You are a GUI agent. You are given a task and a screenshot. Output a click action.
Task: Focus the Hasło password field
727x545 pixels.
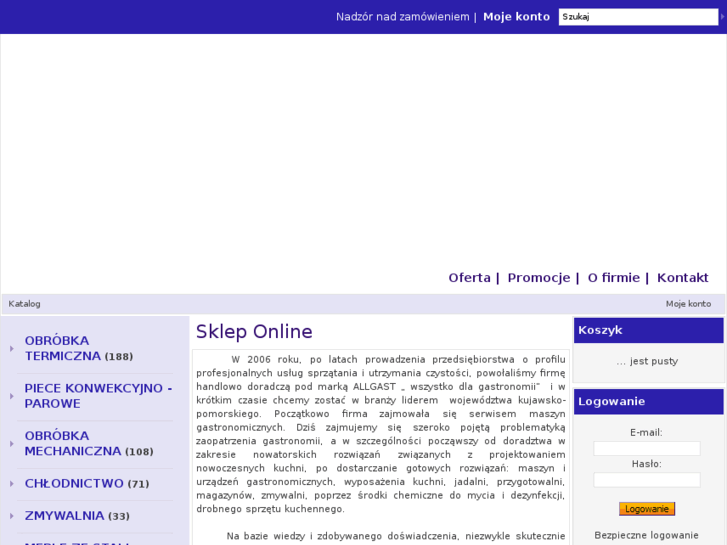647,480
